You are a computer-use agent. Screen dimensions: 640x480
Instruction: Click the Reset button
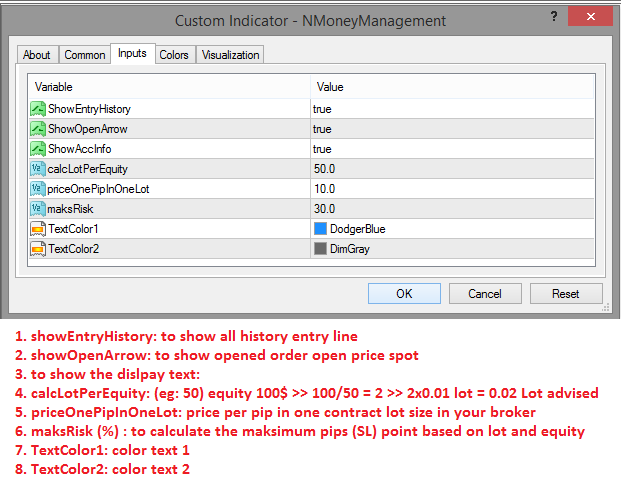coord(566,294)
